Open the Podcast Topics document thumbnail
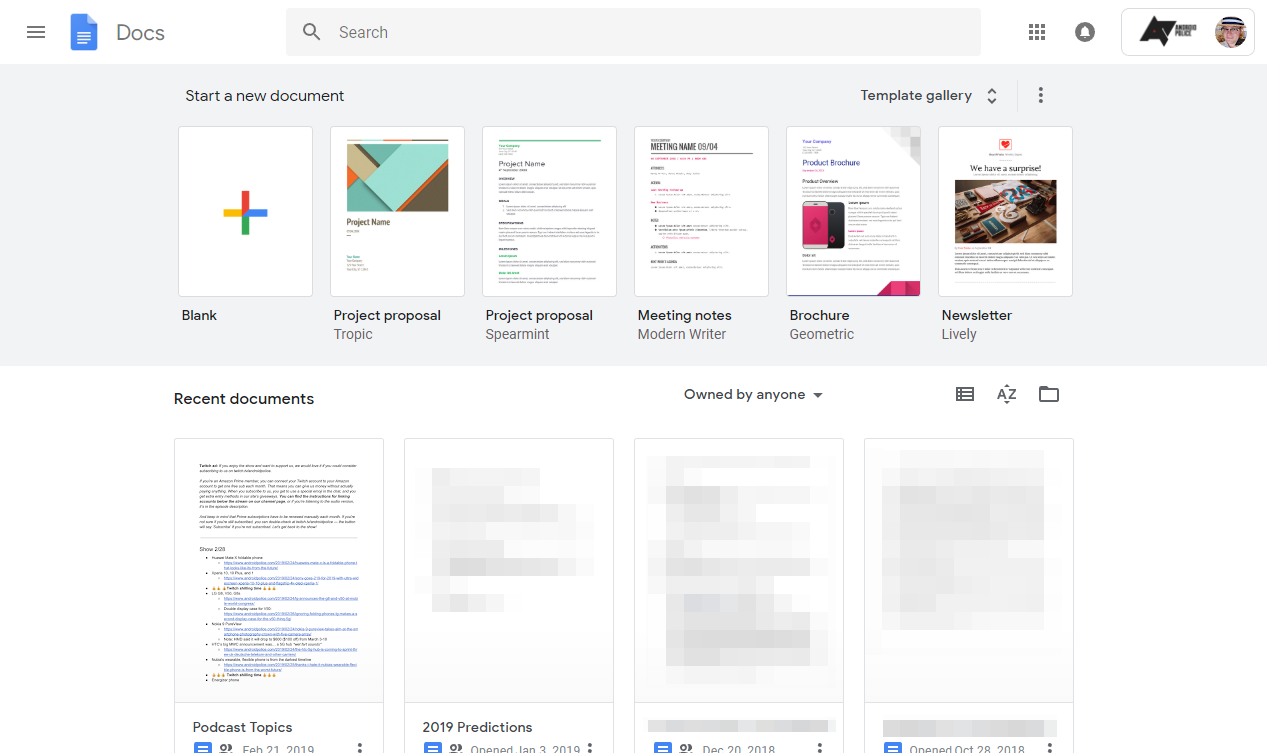The image size is (1270, 753). pos(279,568)
